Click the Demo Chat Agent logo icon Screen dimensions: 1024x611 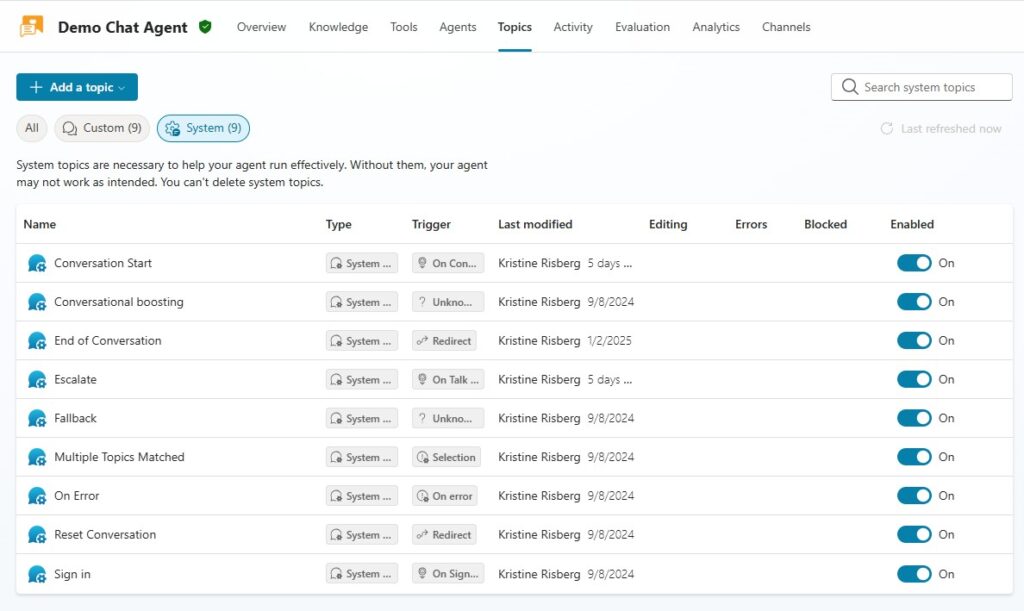[31, 27]
